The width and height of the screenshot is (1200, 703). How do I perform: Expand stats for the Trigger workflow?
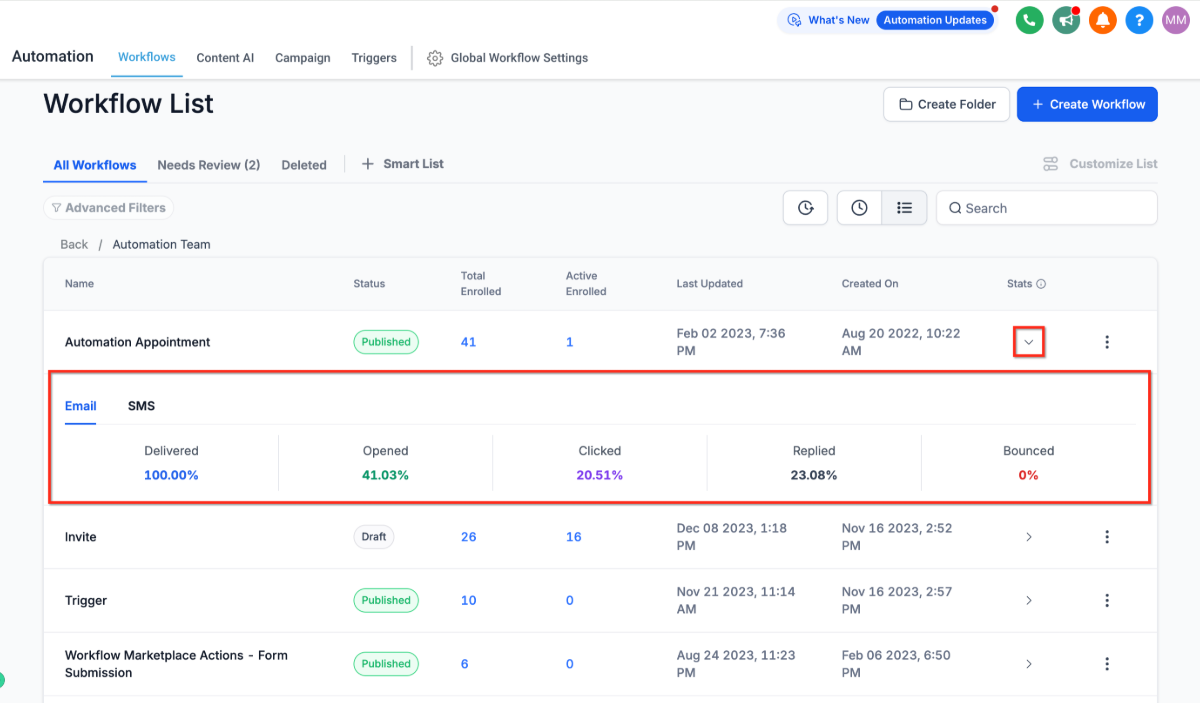(1028, 601)
